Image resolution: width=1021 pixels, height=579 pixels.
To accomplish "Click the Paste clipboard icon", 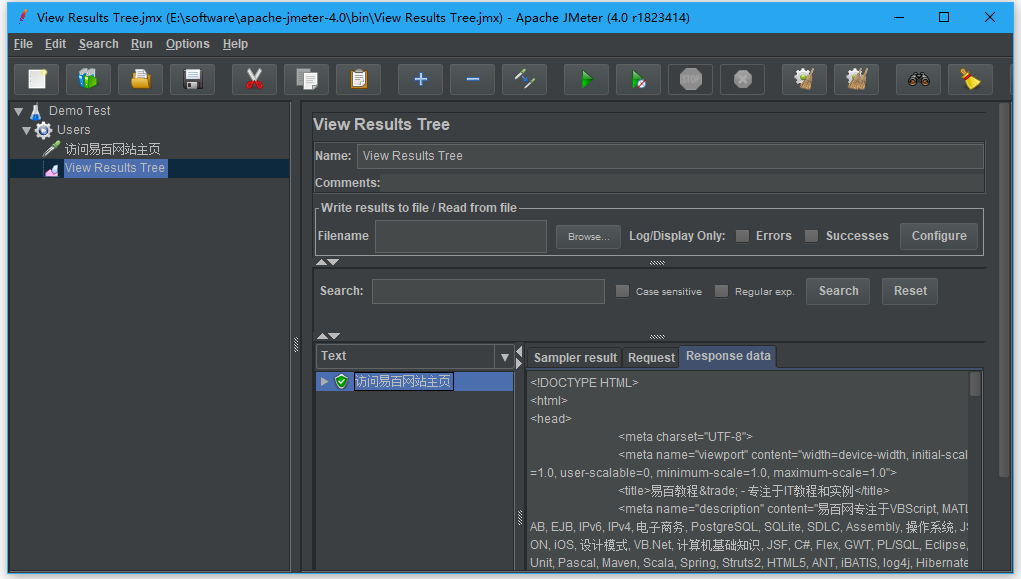I will pyautogui.click(x=358, y=79).
